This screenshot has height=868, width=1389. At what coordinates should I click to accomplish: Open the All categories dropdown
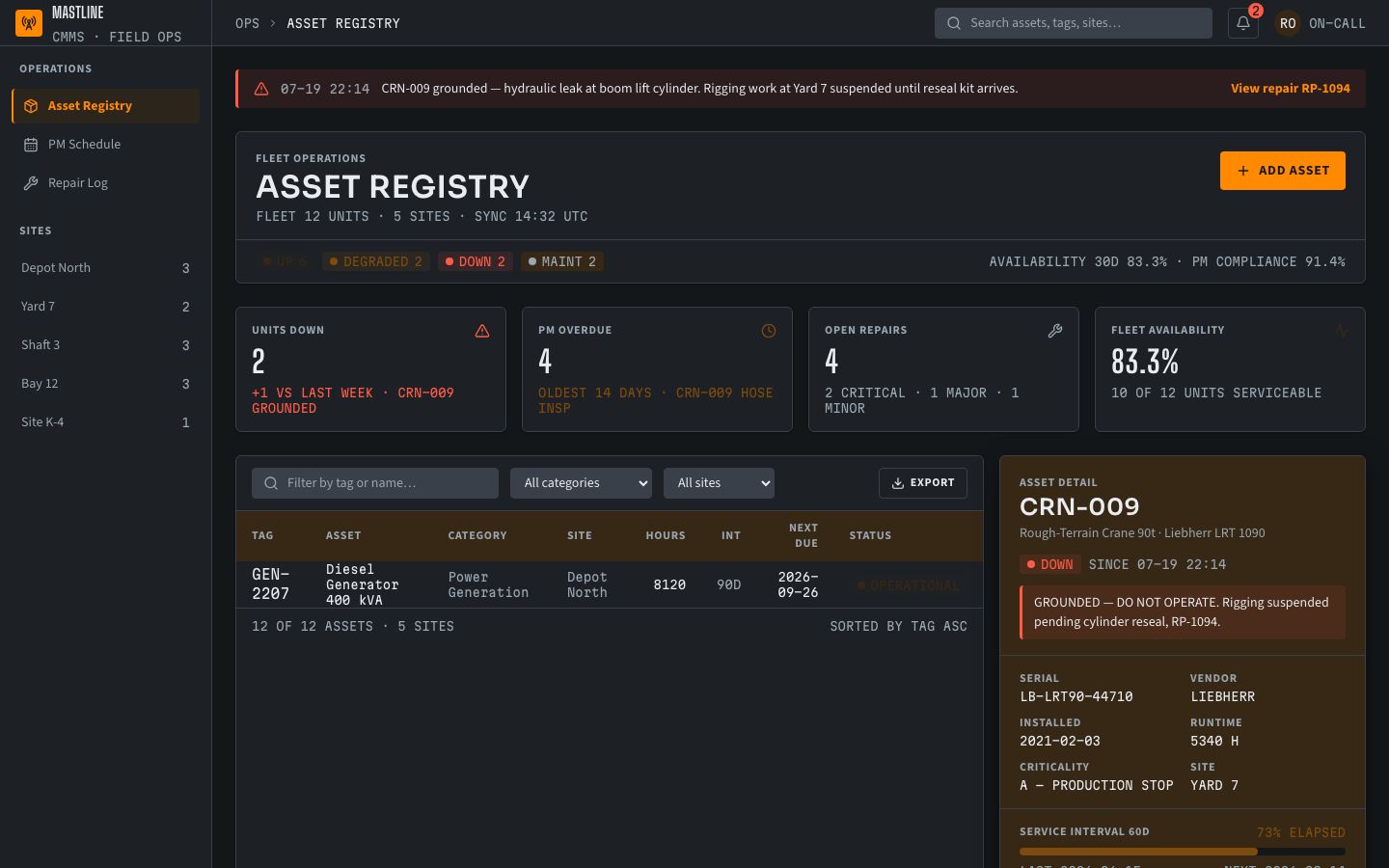click(581, 483)
